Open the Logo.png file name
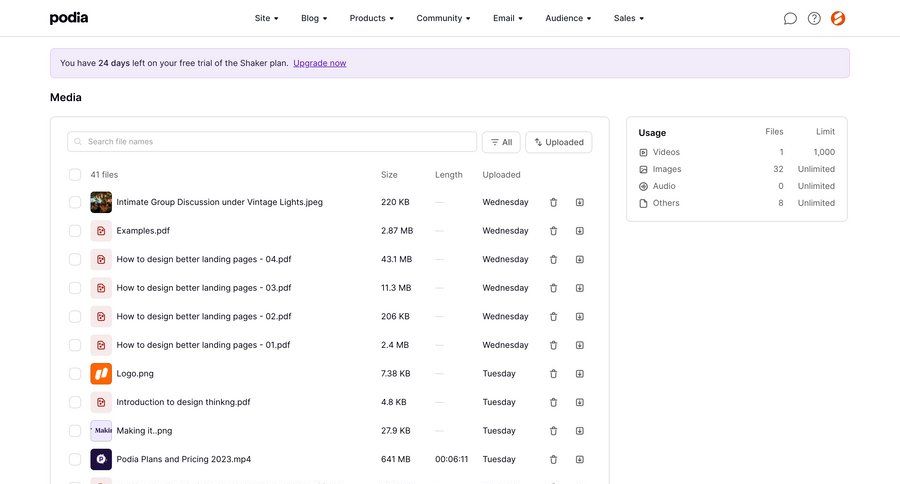Image resolution: width=900 pixels, height=484 pixels. pos(135,374)
